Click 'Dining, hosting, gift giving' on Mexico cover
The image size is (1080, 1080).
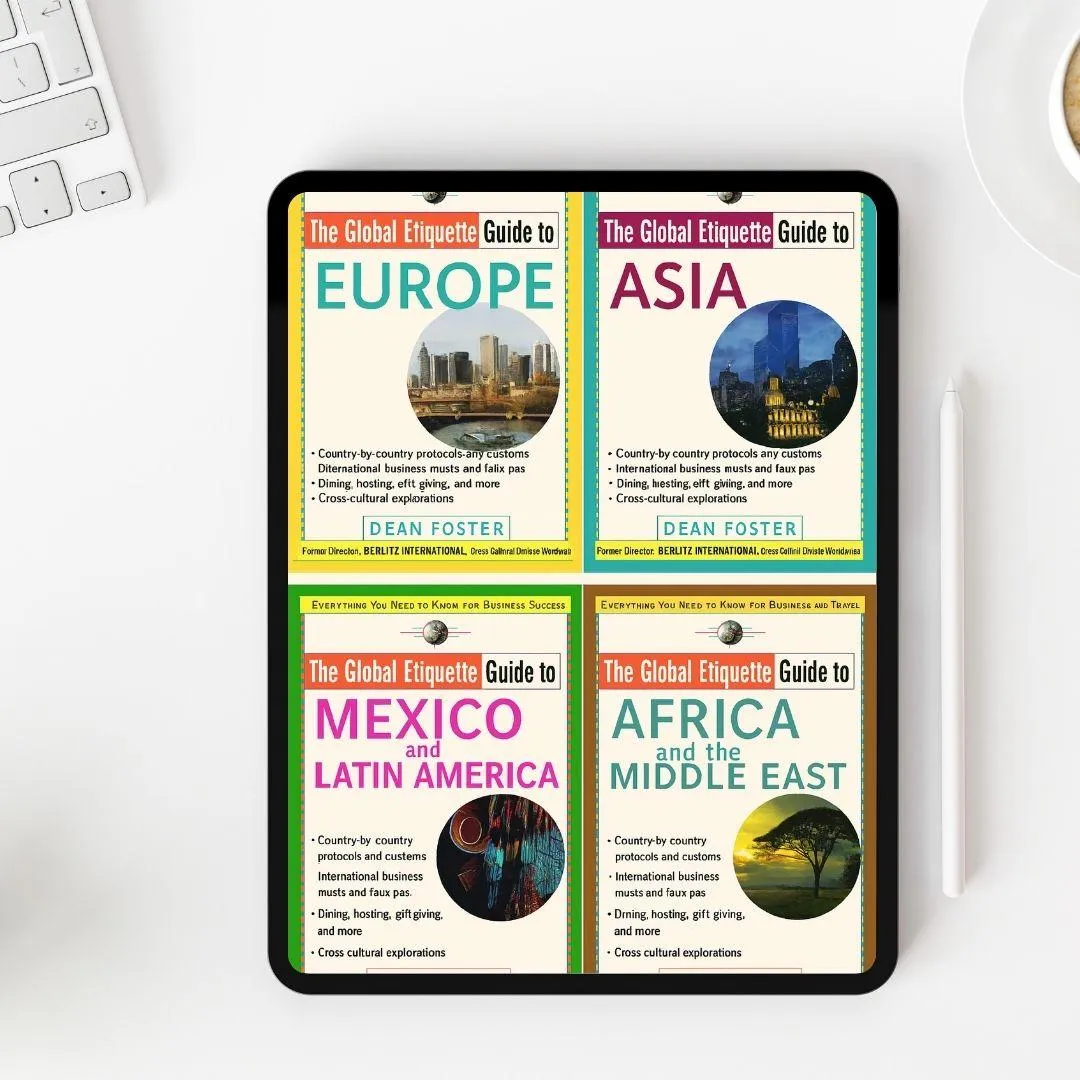380,914
